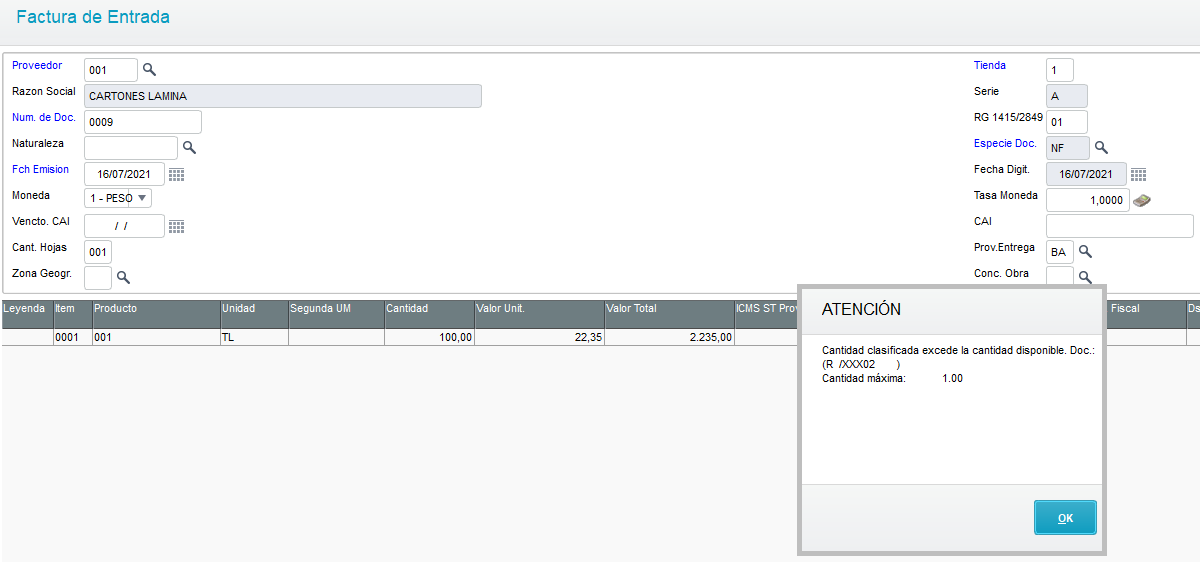Focus the Cant. Hojas field
The width and height of the screenshot is (1200, 562).
pyautogui.click(x=98, y=252)
